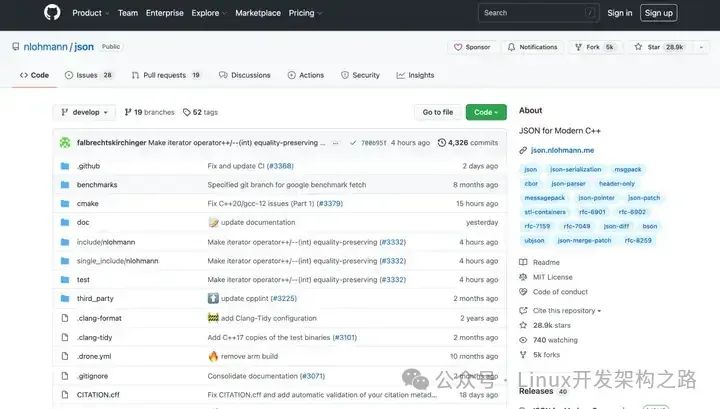Click the json-parser topic tag
The image size is (720, 409).
click(568, 184)
